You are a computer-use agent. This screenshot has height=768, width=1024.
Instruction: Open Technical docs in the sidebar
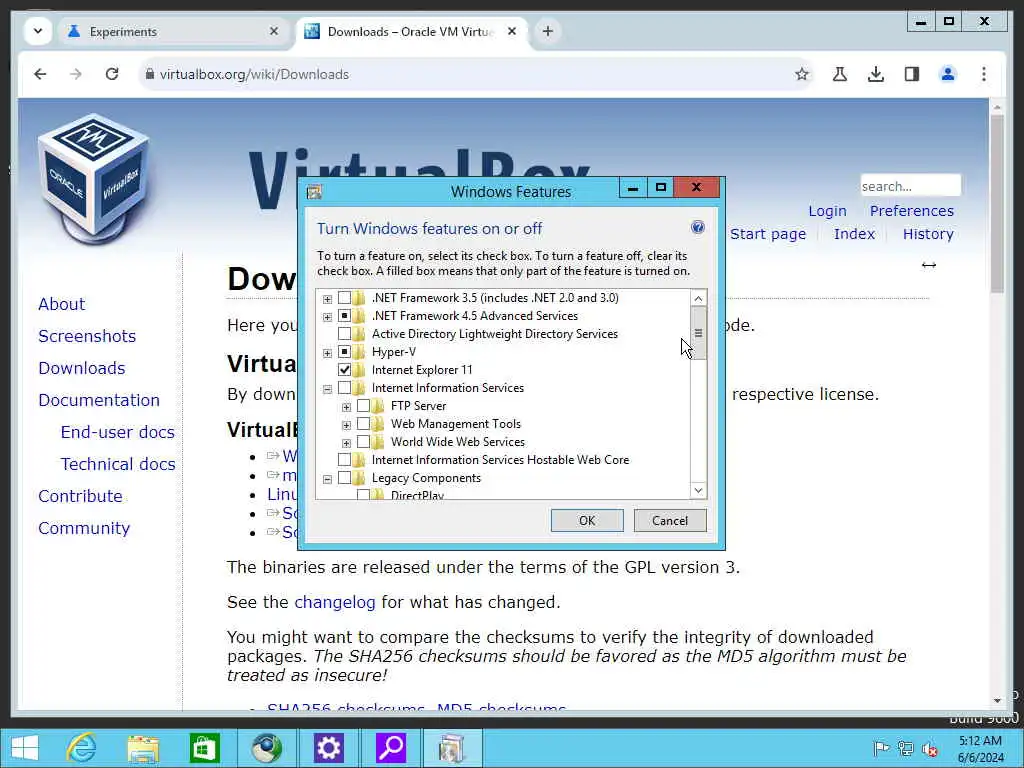point(118,464)
